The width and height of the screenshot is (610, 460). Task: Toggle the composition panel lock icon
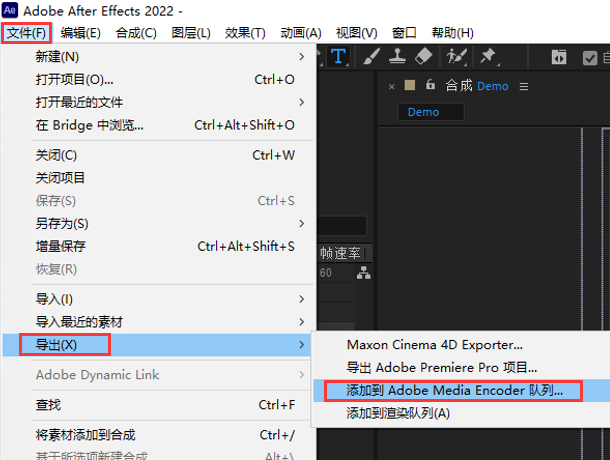point(430,84)
